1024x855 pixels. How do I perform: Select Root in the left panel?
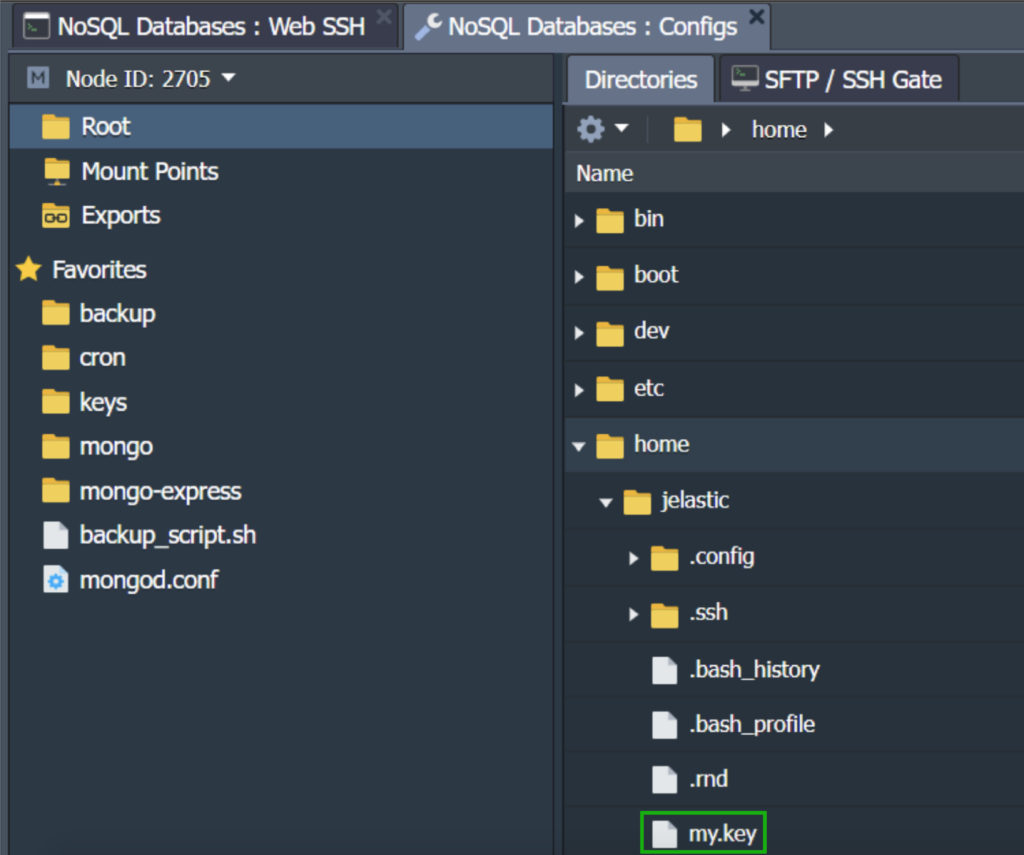tap(281, 127)
